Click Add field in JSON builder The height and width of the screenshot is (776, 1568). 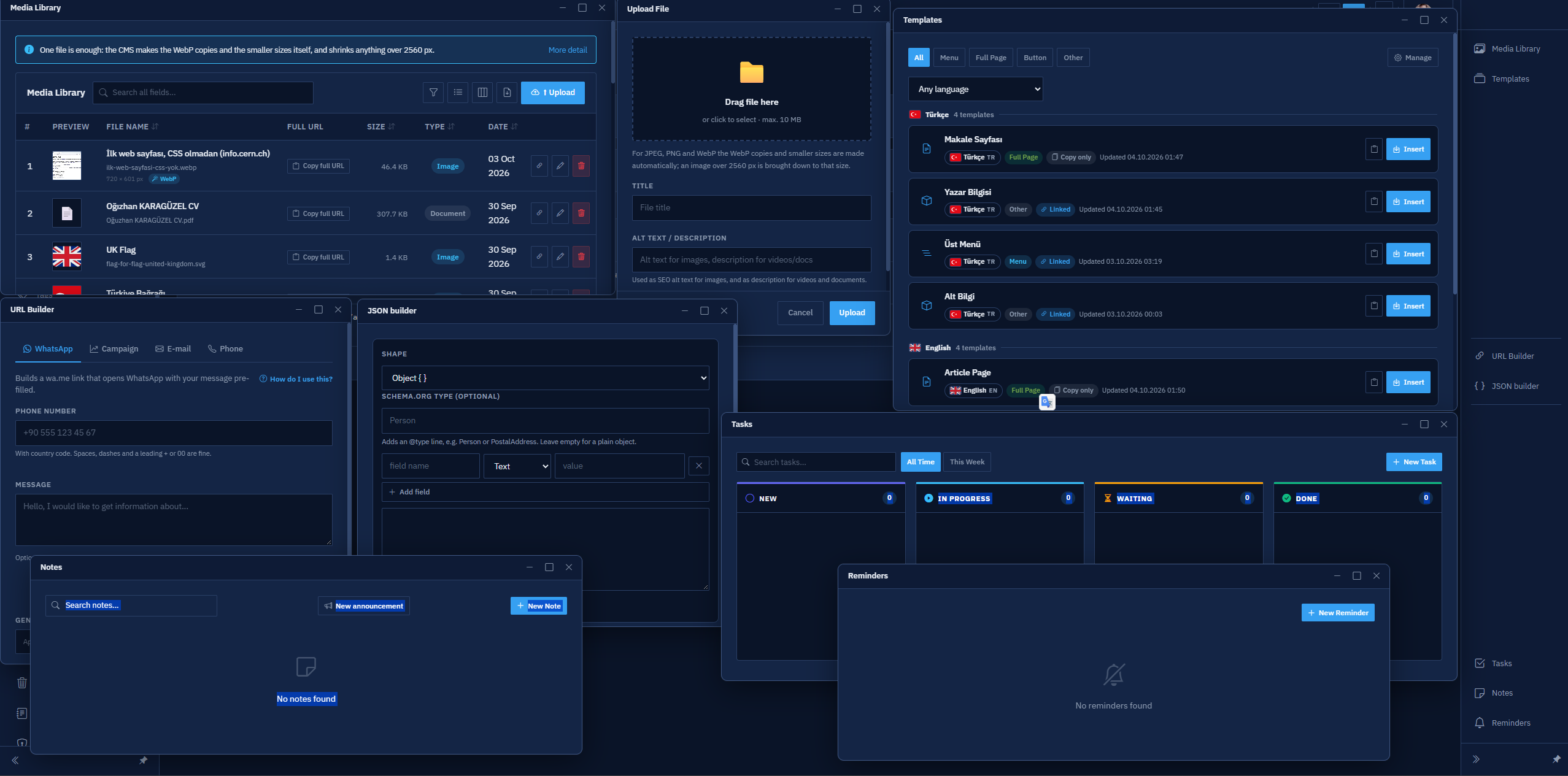tap(545, 492)
